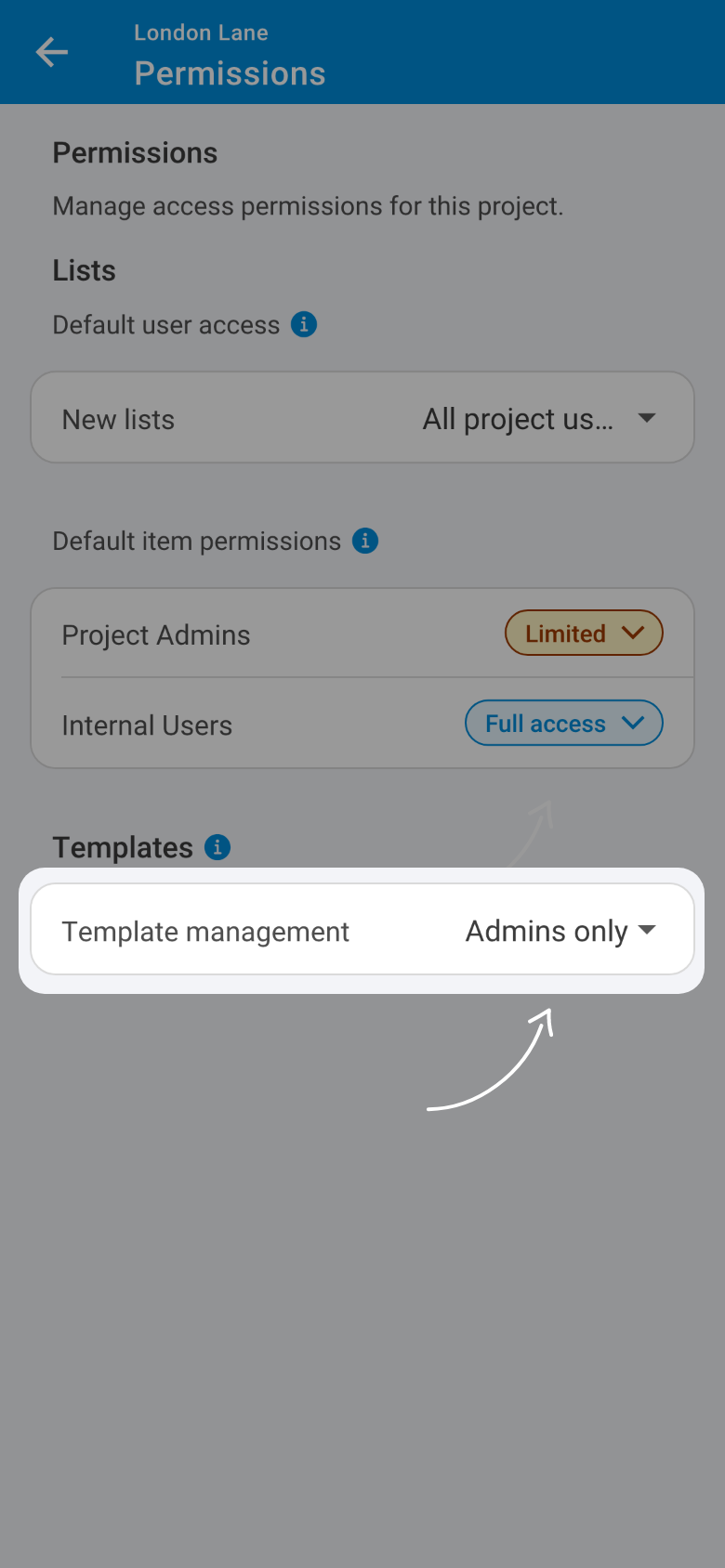Select the All project users value
The width and height of the screenshot is (725, 1568).
coord(518,419)
